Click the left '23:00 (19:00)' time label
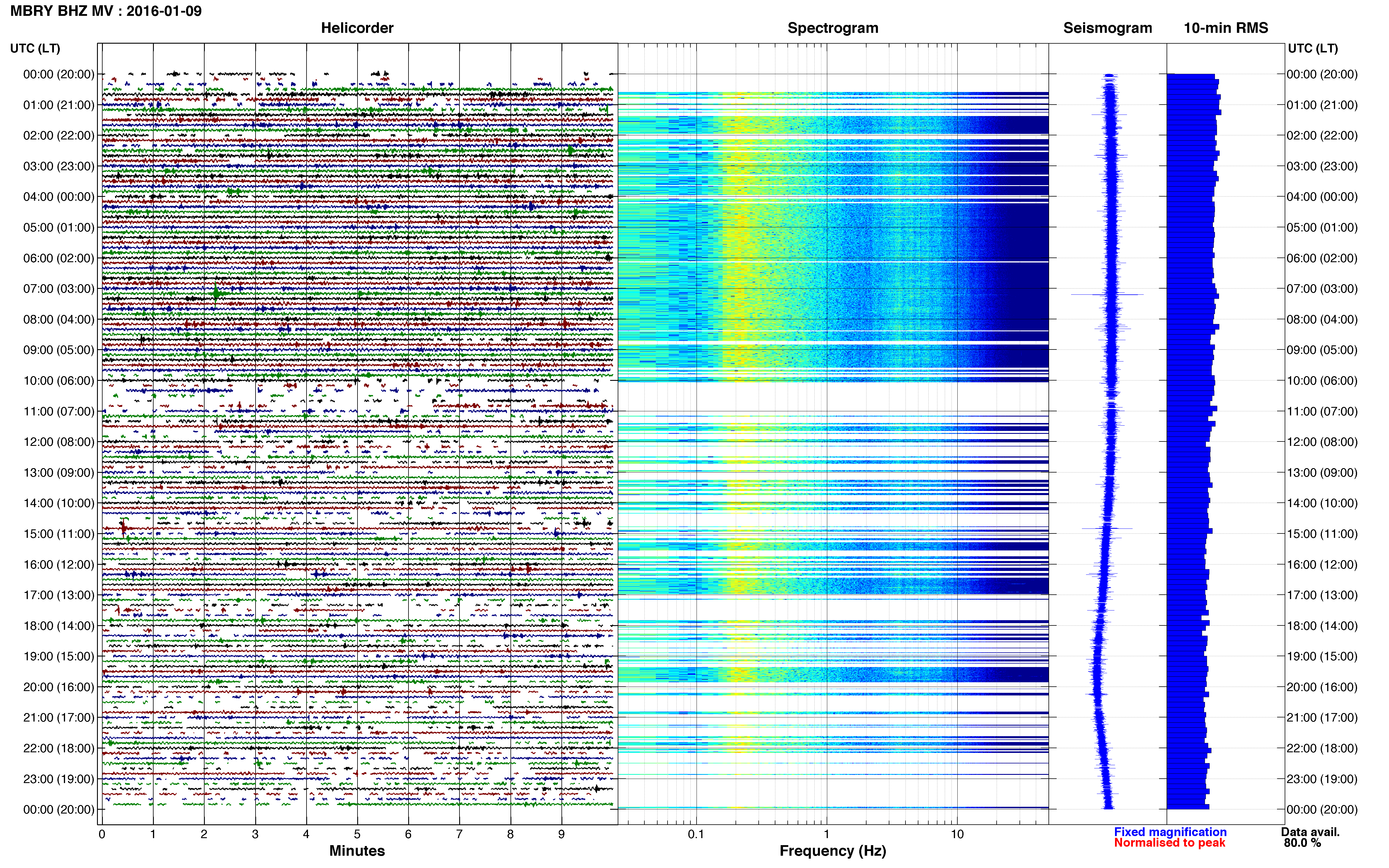This screenshot has width=1389, height=868. (x=59, y=779)
